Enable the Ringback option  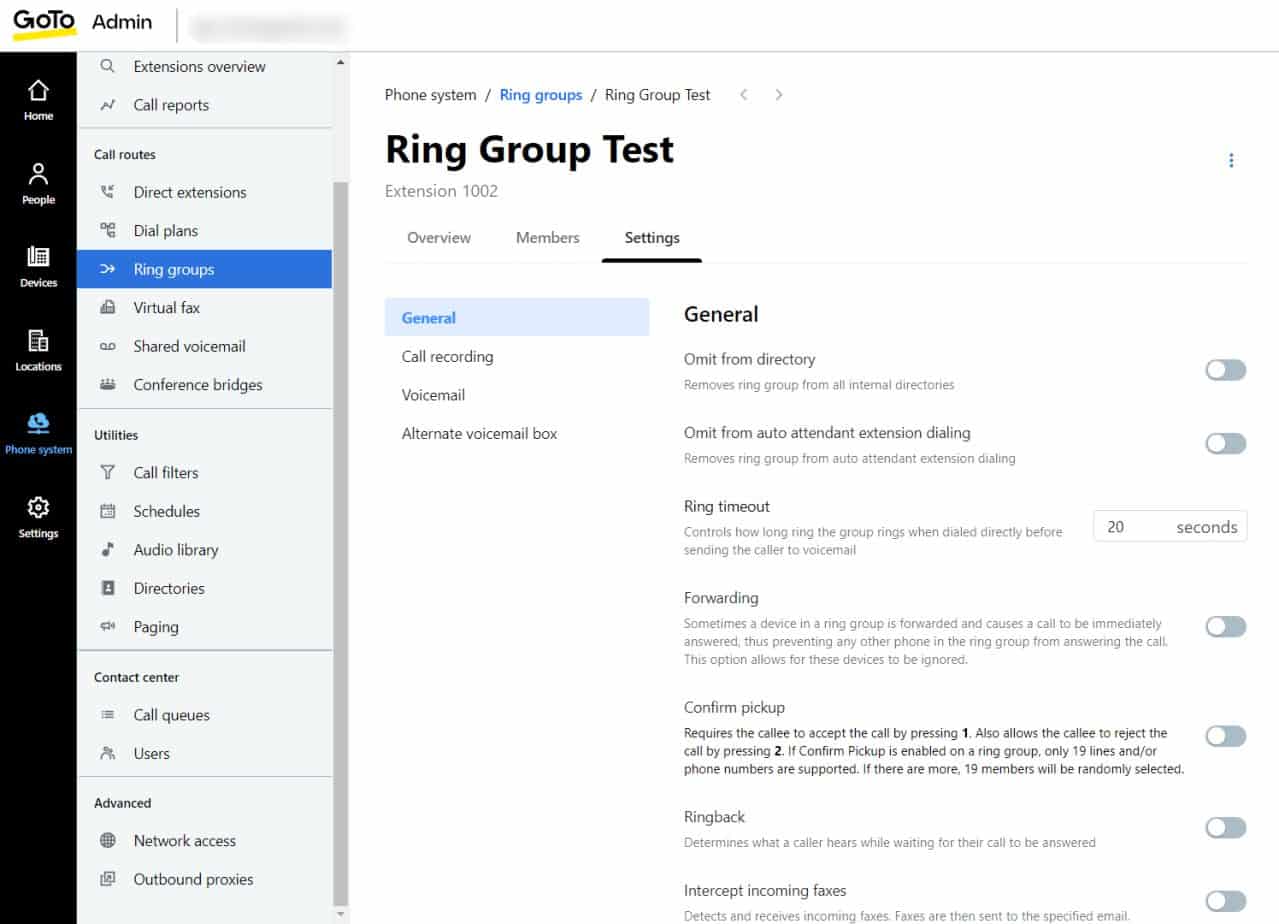[1224, 827]
